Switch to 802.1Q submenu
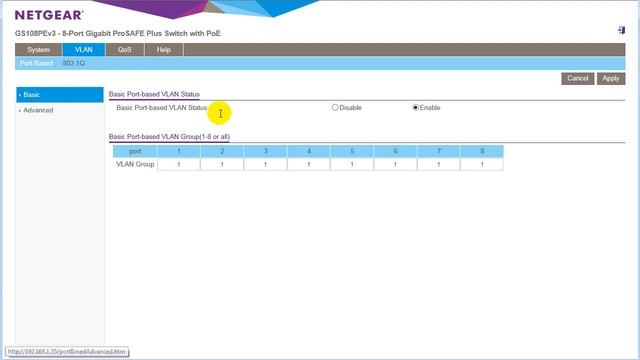Viewport: 640px width, 360px height. point(73,63)
